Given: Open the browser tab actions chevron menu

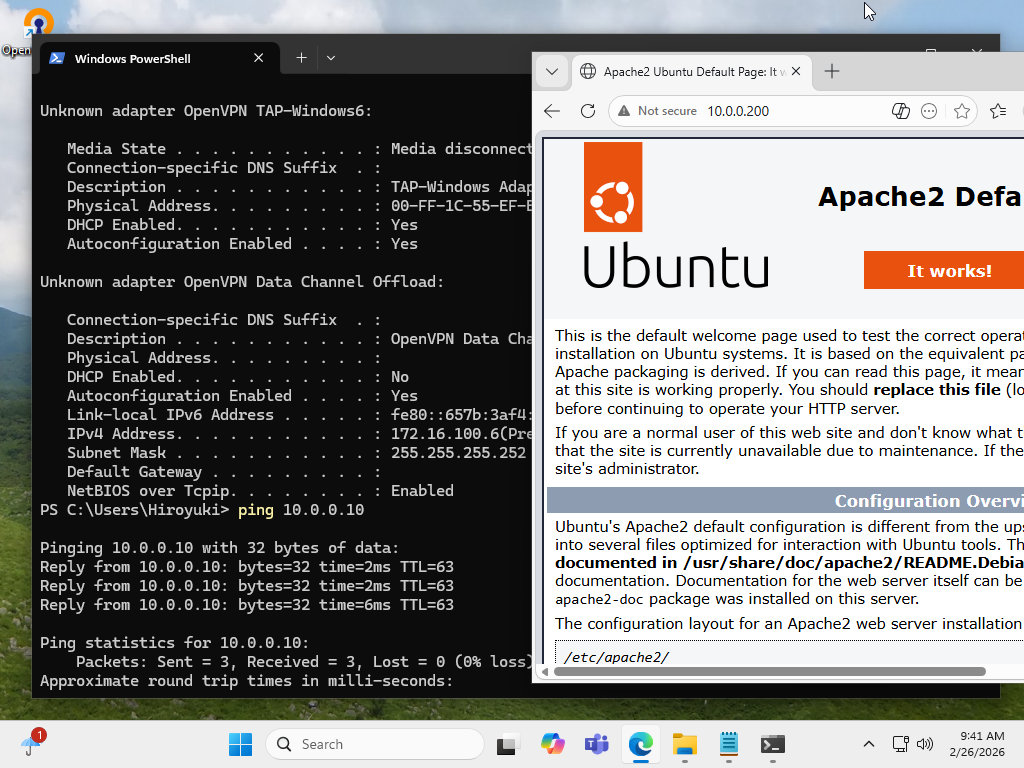Looking at the screenshot, I should click(x=552, y=71).
